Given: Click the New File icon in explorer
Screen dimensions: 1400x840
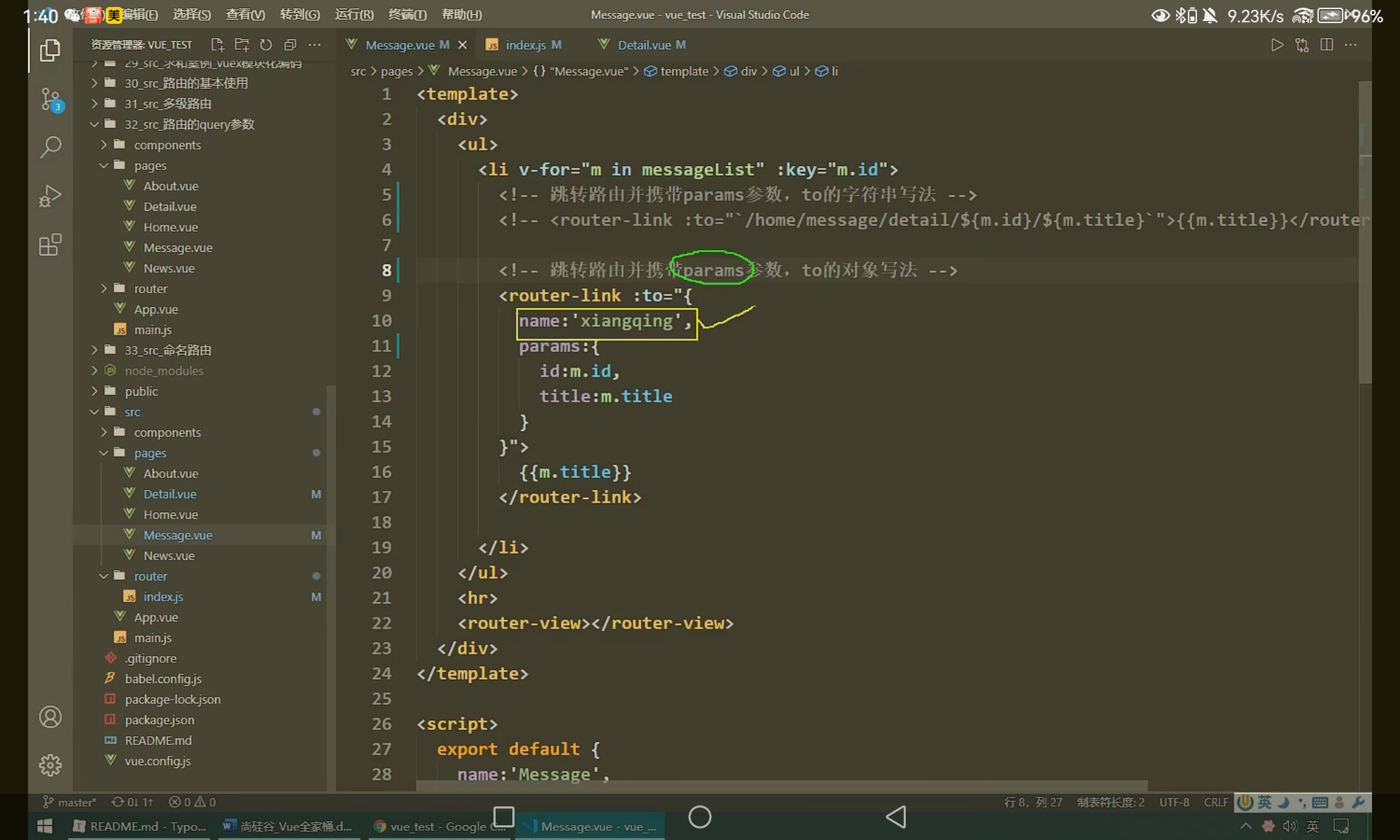Looking at the screenshot, I should (217, 45).
